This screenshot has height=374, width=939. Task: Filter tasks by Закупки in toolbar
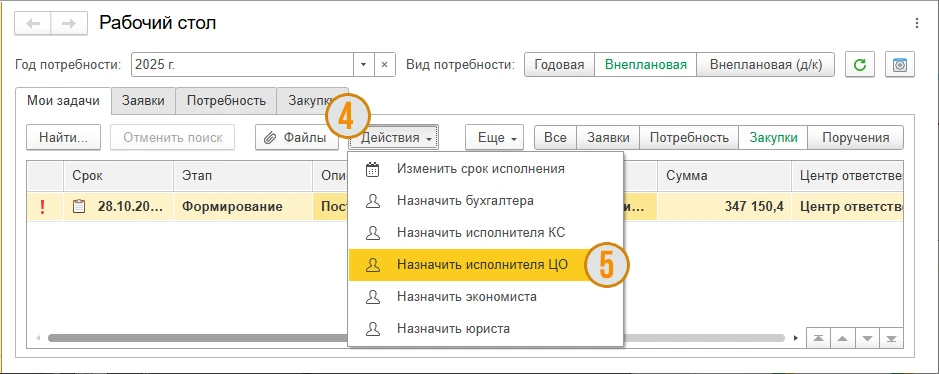click(773, 138)
